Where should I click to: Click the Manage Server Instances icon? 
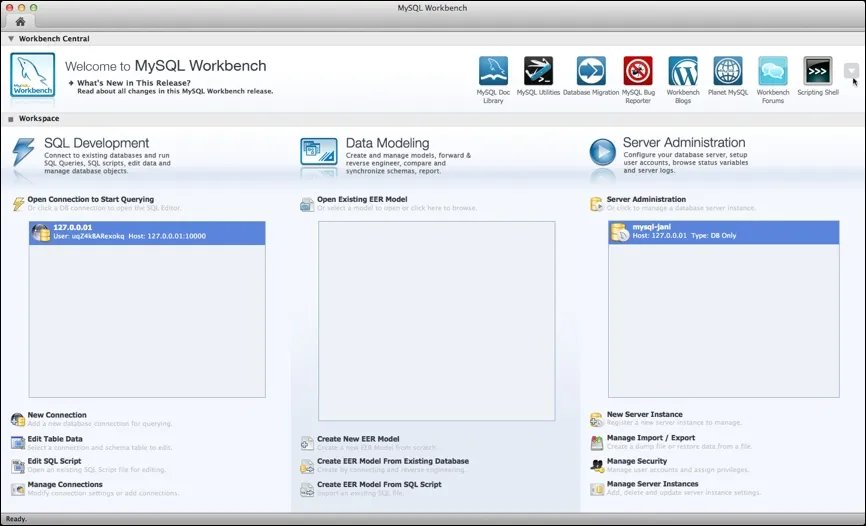click(x=596, y=489)
